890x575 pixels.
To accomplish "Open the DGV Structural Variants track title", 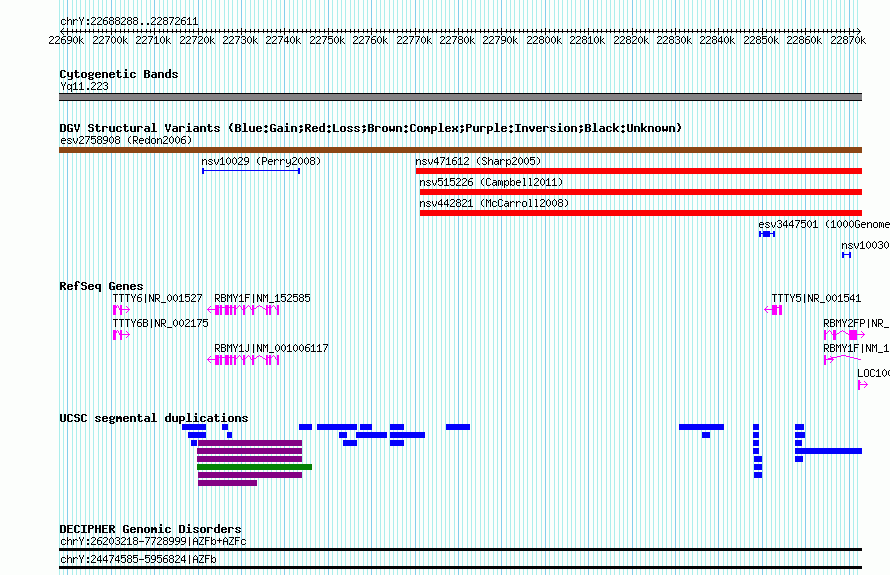I will (371, 128).
